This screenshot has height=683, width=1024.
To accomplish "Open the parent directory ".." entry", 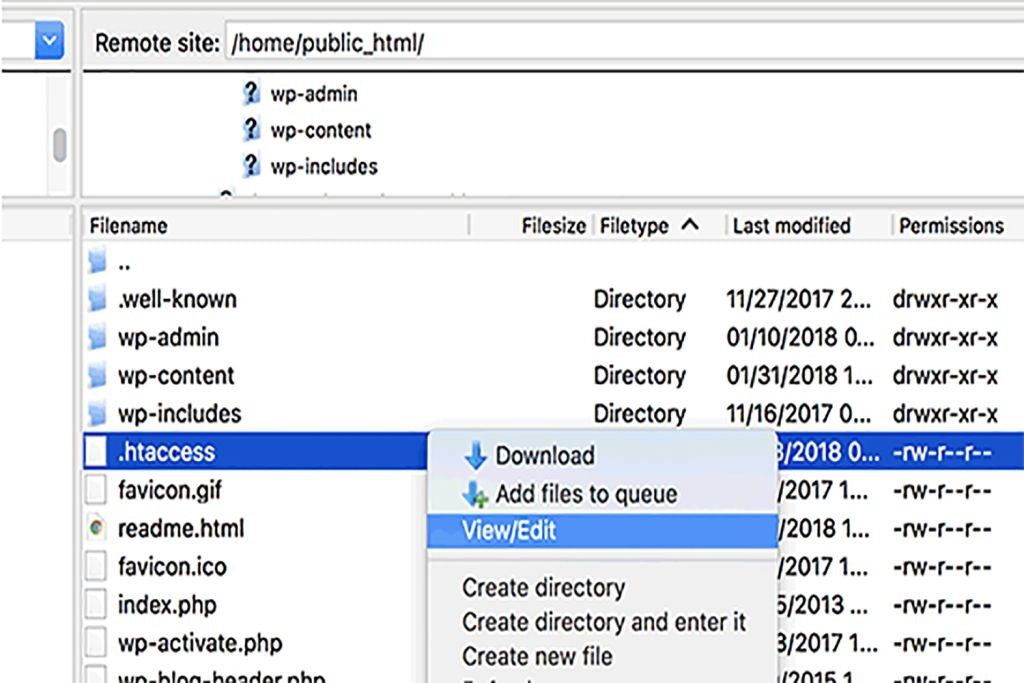I will 124,264.
